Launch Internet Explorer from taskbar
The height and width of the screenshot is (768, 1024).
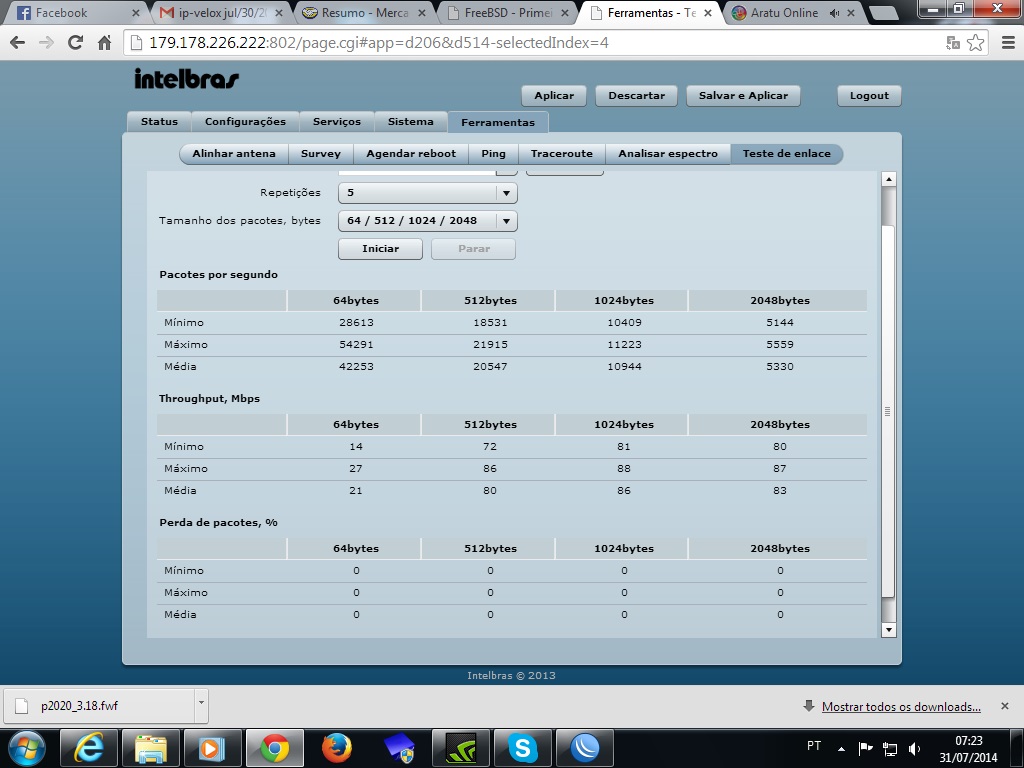88,748
